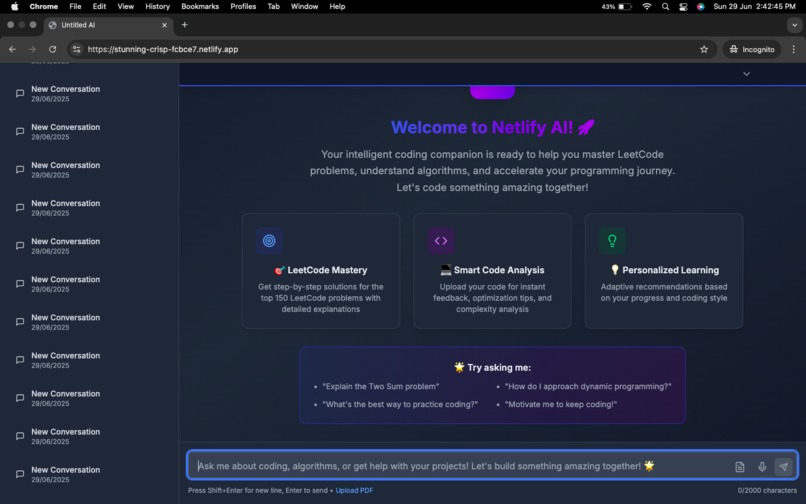806x504 pixels.
Task: Click the document attach icon in input
Action: coord(740,466)
